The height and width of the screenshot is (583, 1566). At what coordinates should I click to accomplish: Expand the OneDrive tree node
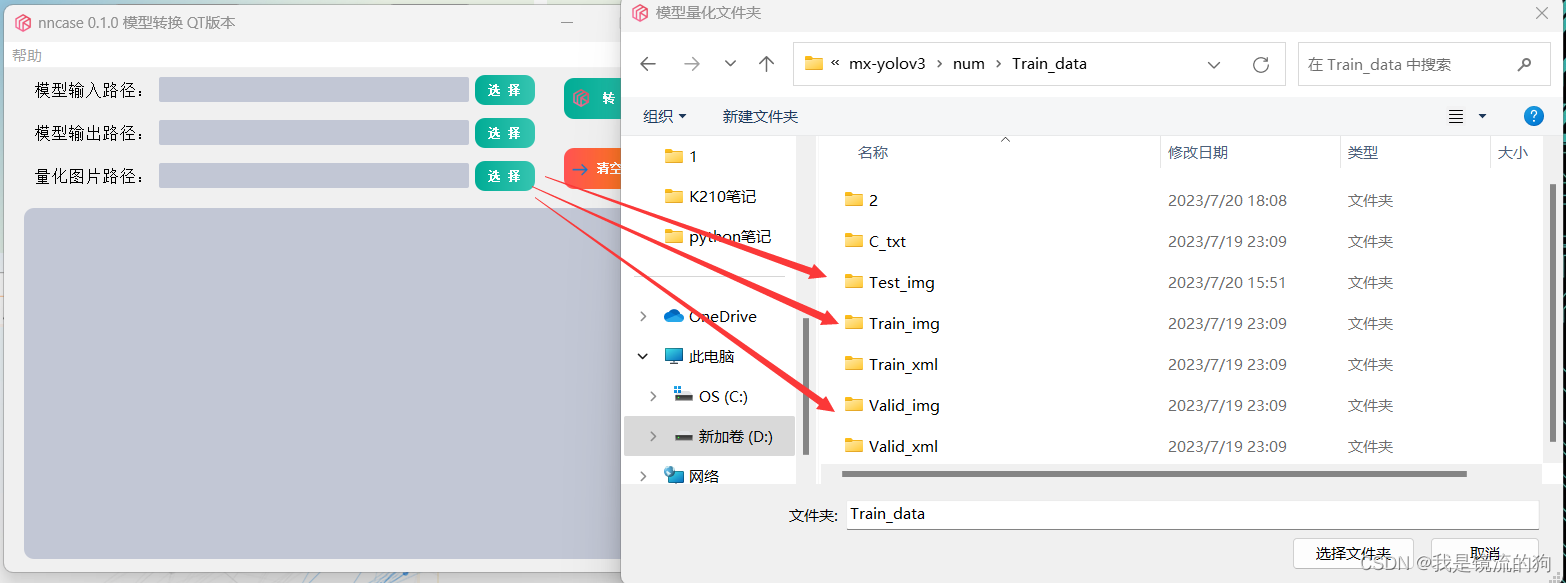click(642, 316)
